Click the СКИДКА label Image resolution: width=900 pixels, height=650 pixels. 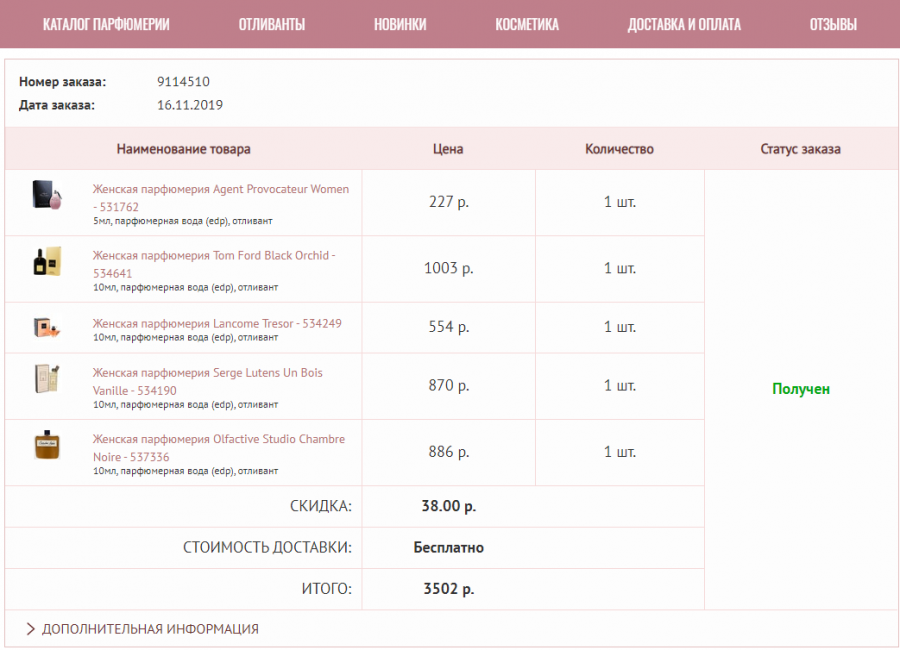[x=320, y=506]
